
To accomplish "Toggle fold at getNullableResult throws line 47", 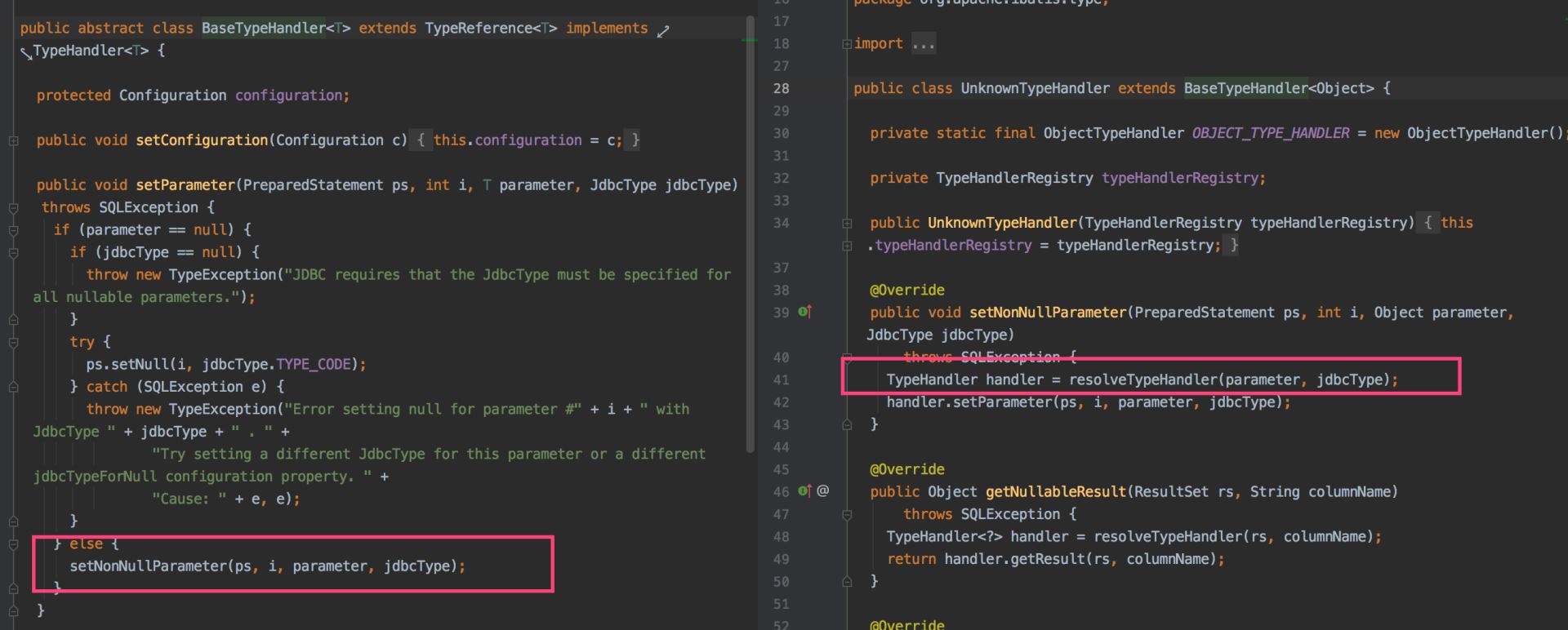I will point(847,514).
